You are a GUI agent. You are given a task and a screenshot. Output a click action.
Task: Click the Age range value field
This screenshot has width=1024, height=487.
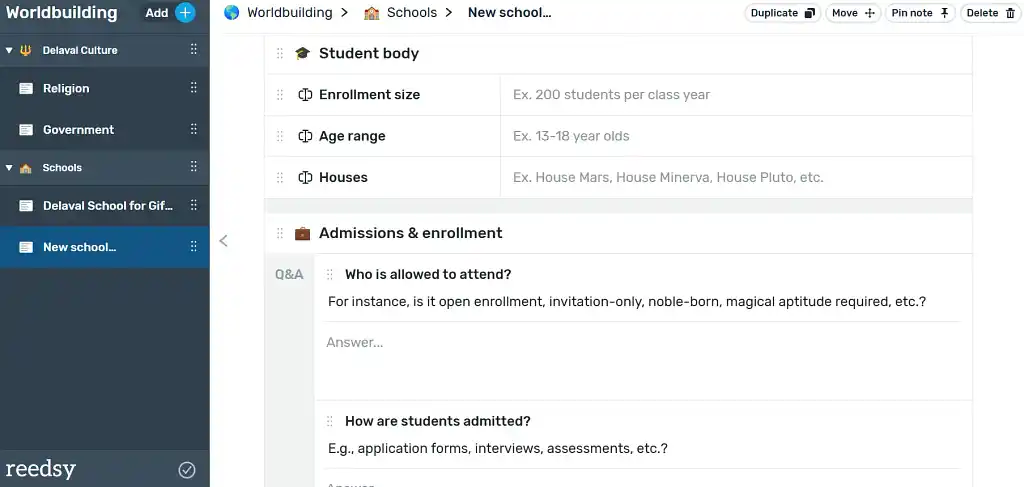pyautogui.click(x=736, y=136)
